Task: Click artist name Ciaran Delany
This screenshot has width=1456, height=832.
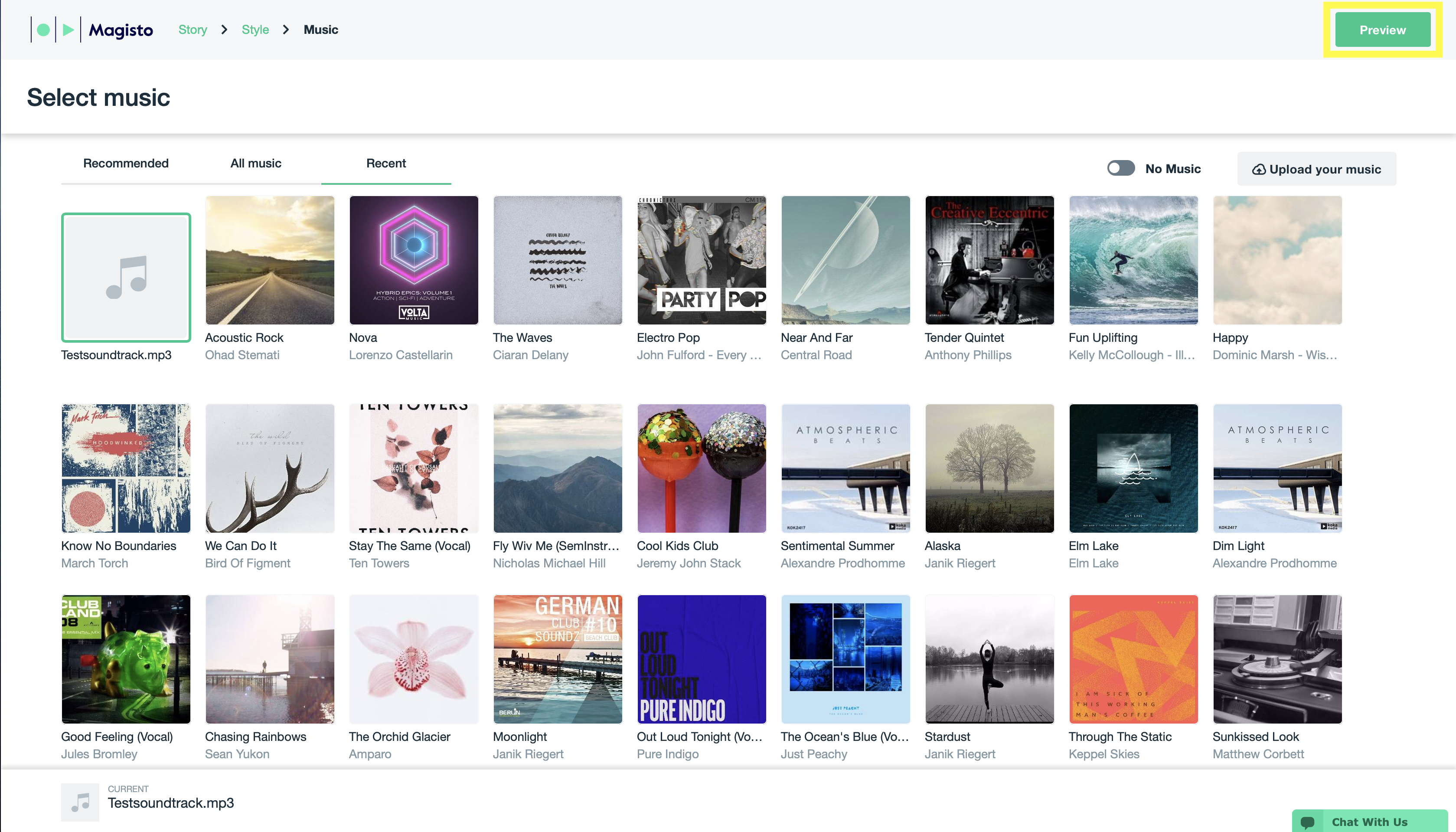Action: (x=530, y=355)
